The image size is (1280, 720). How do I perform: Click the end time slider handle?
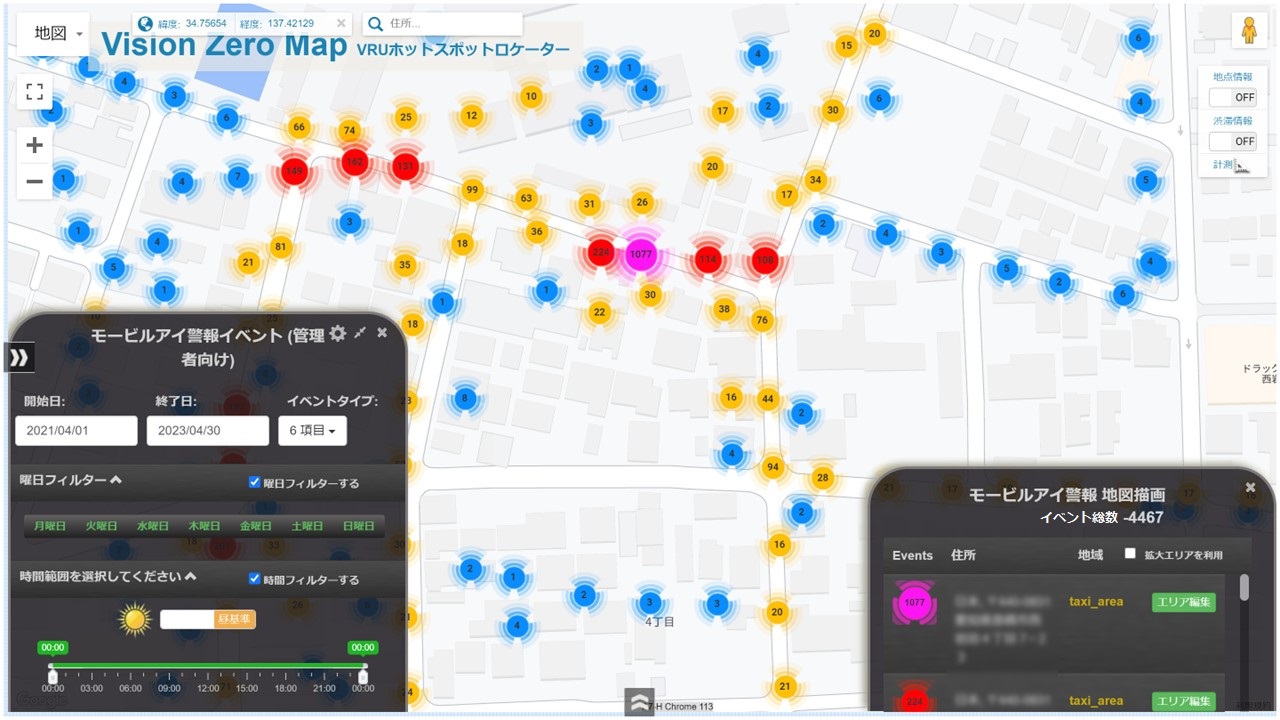tap(363, 675)
